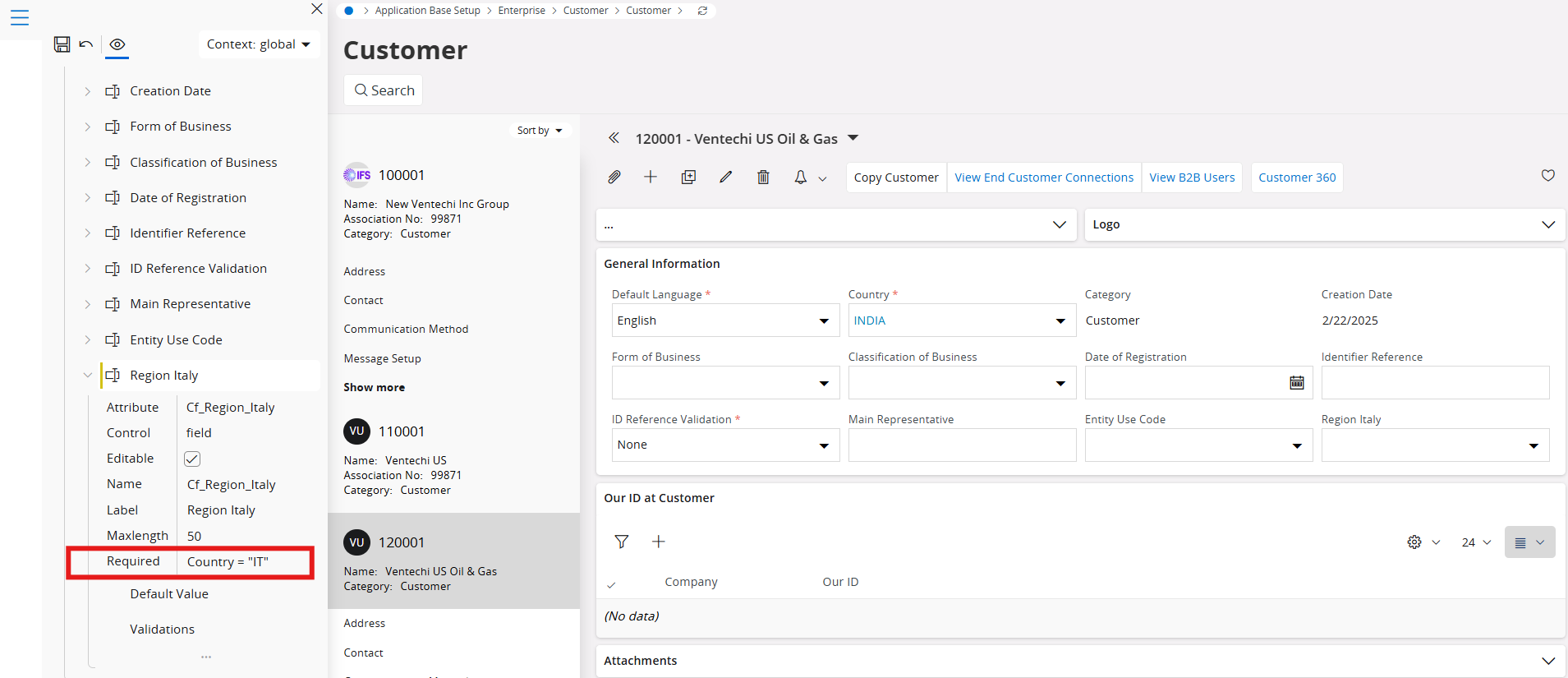Collapse the record list with double chevron

[614, 138]
